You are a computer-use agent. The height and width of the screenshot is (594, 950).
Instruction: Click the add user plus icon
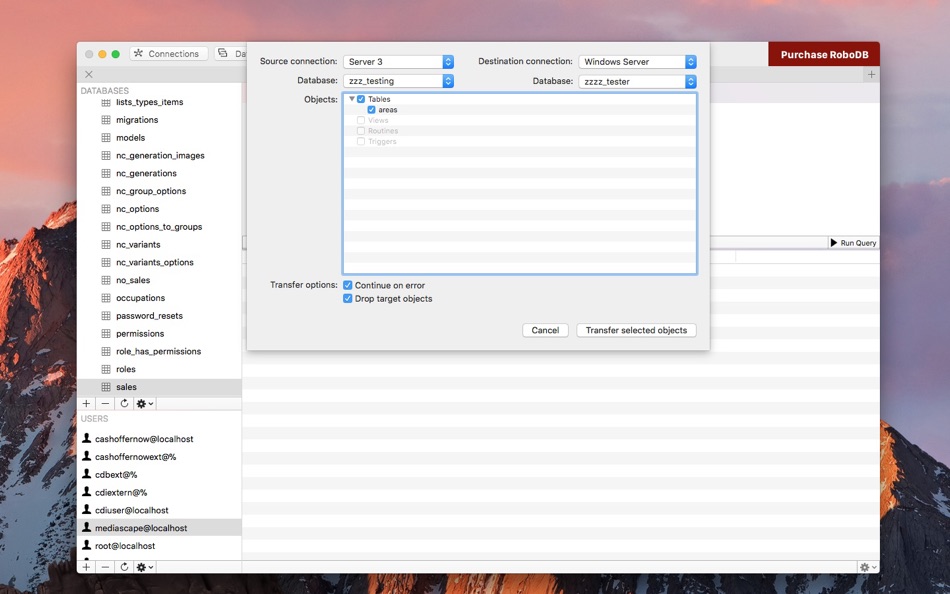click(86, 567)
